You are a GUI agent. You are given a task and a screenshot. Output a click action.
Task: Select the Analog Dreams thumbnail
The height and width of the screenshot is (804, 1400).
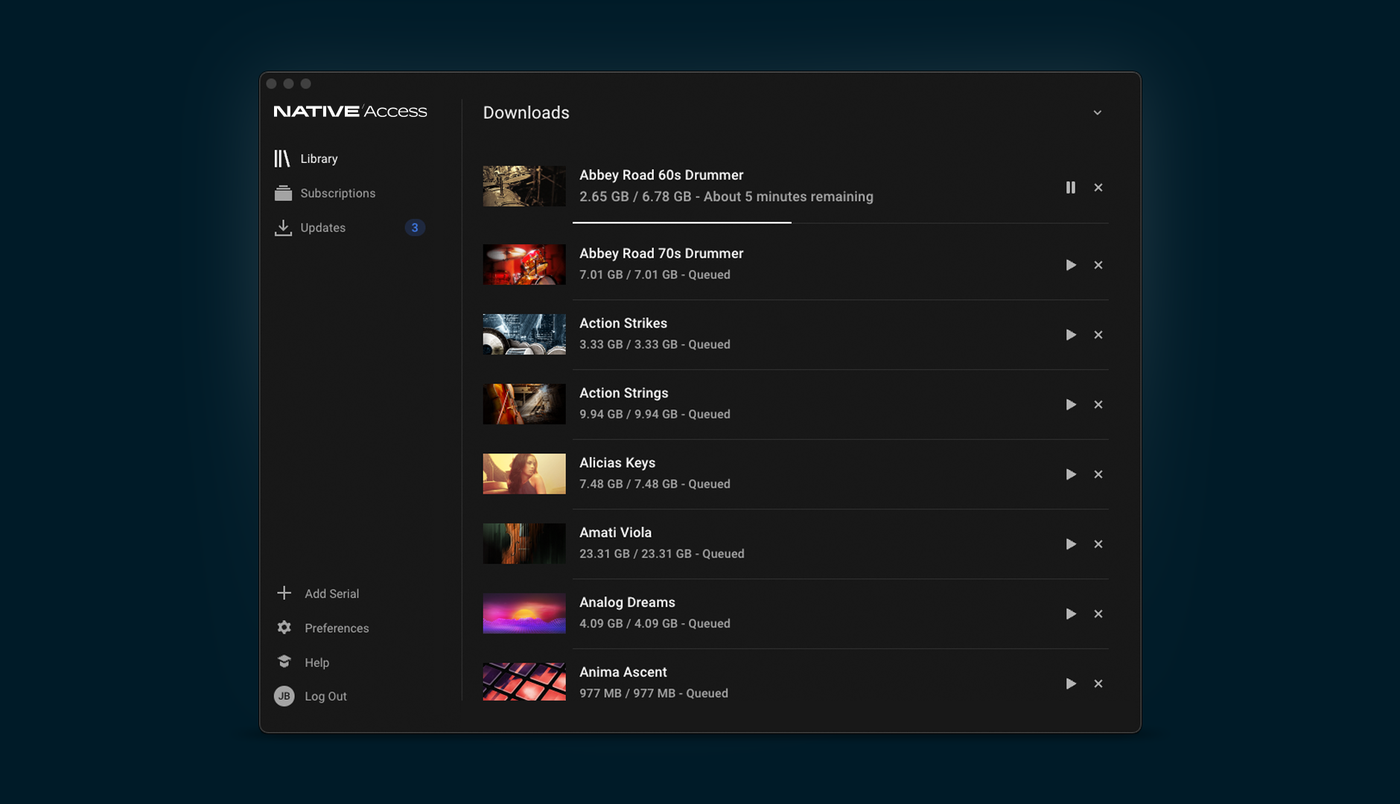click(x=524, y=614)
